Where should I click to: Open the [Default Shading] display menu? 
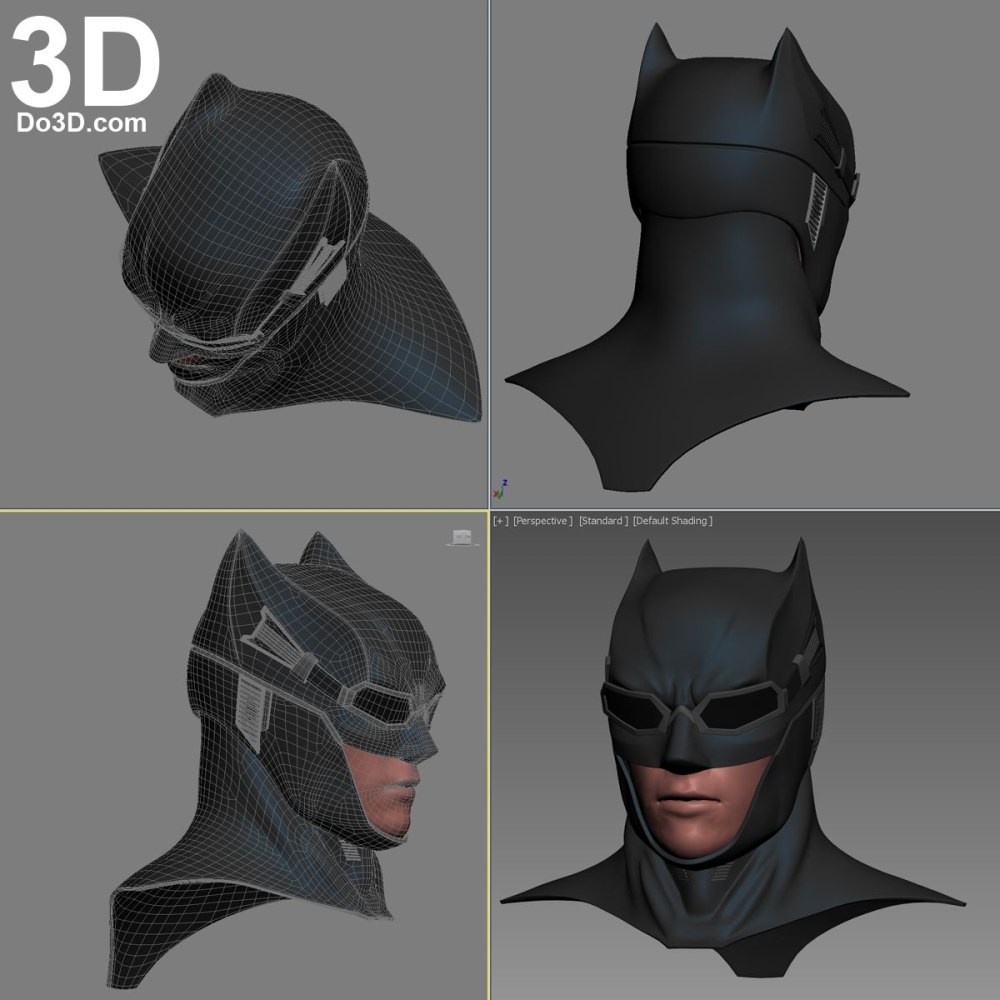tap(673, 521)
